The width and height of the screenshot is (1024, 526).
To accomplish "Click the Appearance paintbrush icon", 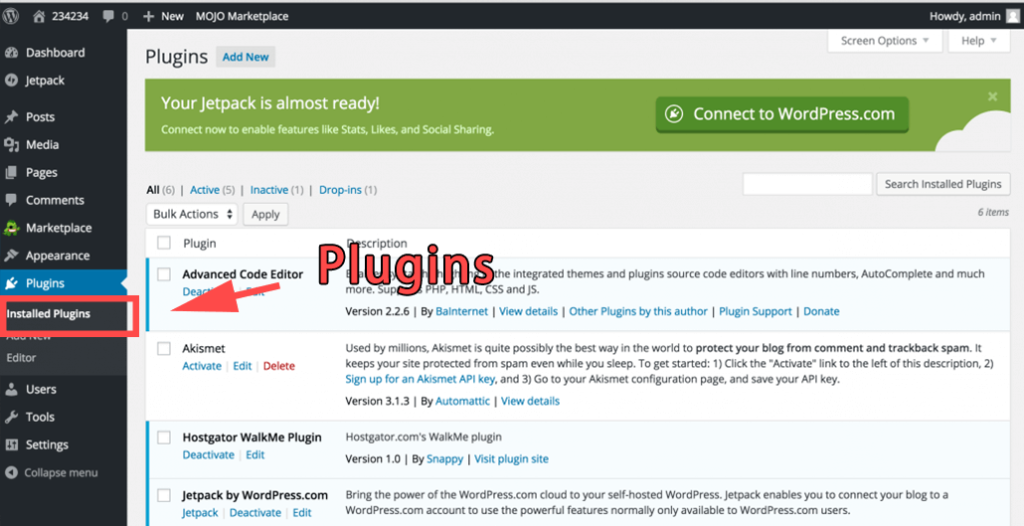I will 11,255.
